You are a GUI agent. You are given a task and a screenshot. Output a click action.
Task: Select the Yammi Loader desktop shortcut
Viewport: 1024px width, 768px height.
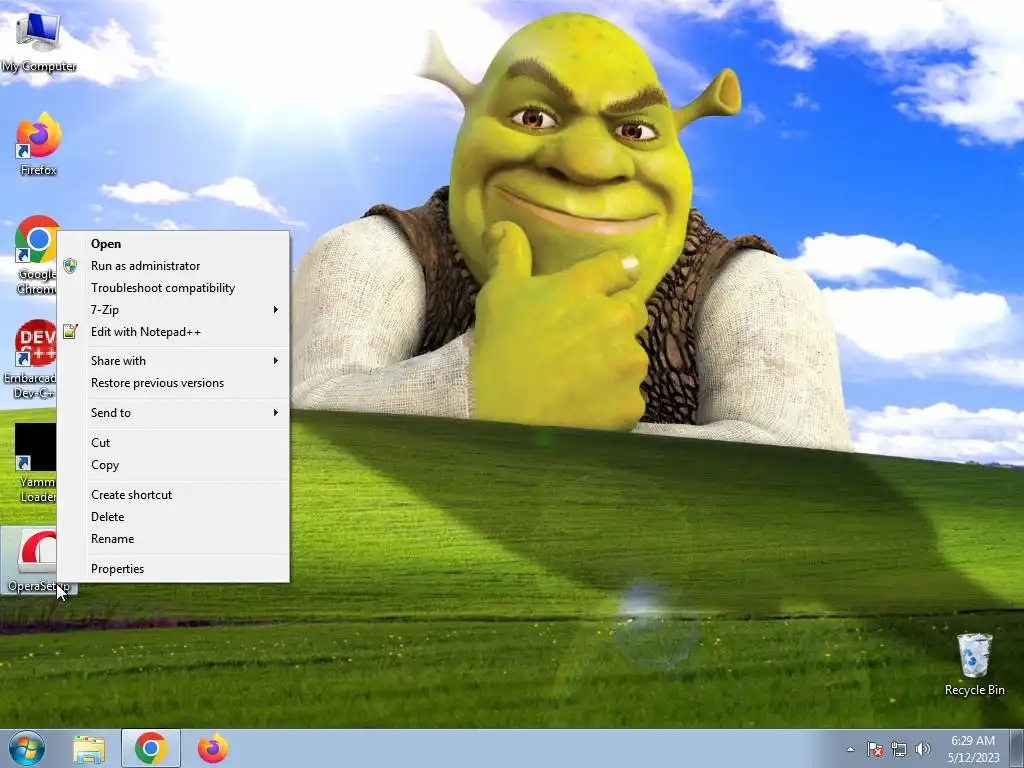(x=36, y=462)
